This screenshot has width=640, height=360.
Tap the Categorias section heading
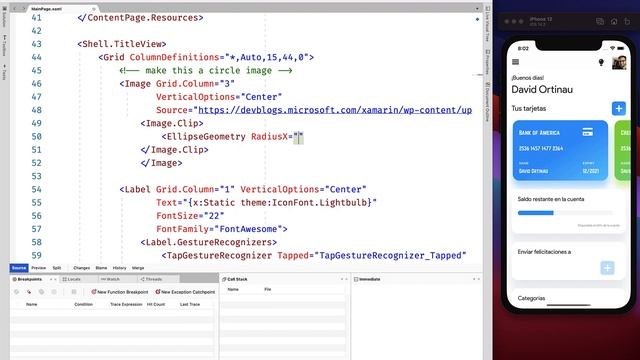(531, 298)
